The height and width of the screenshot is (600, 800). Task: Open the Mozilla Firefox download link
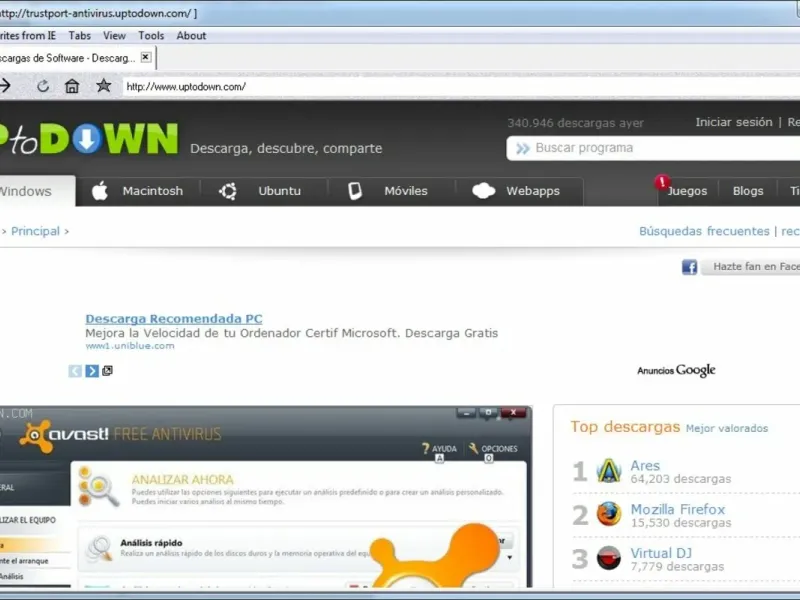pyautogui.click(x=678, y=509)
